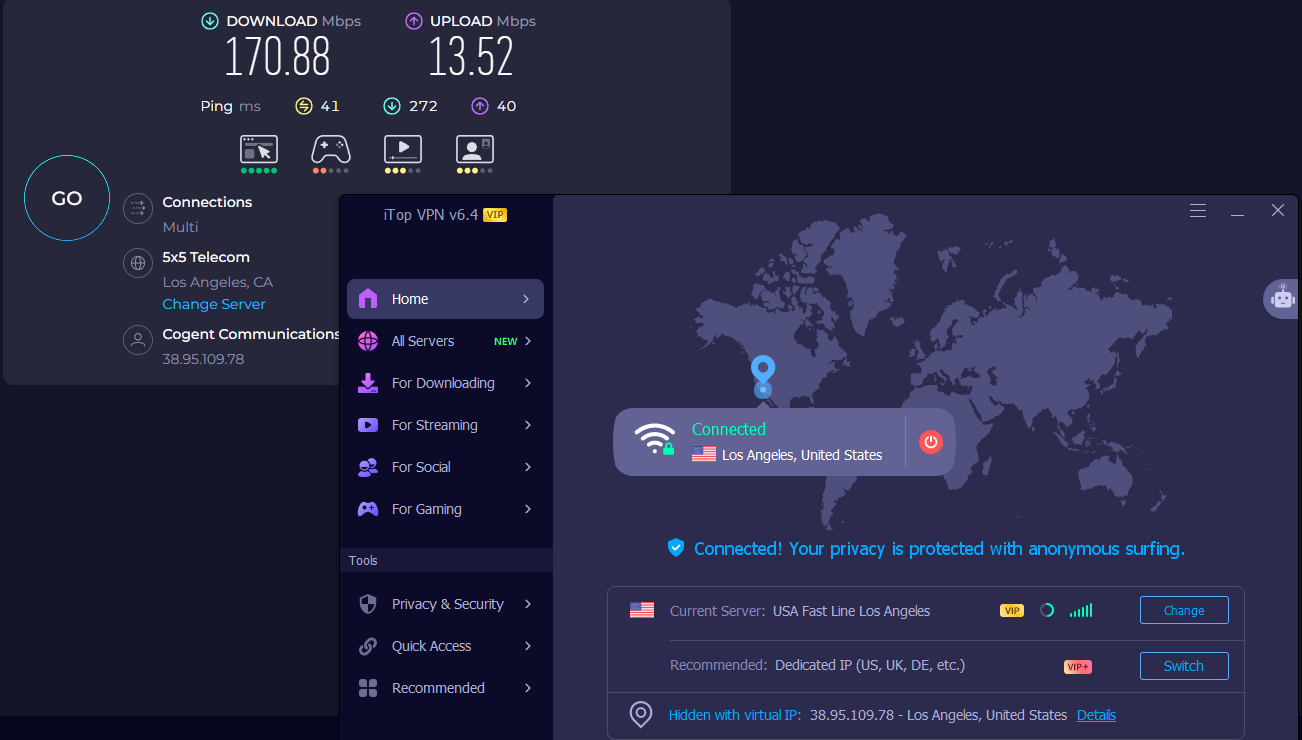Expand the For Downloading chevron
The height and width of the screenshot is (740, 1302).
tap(527, 383)
